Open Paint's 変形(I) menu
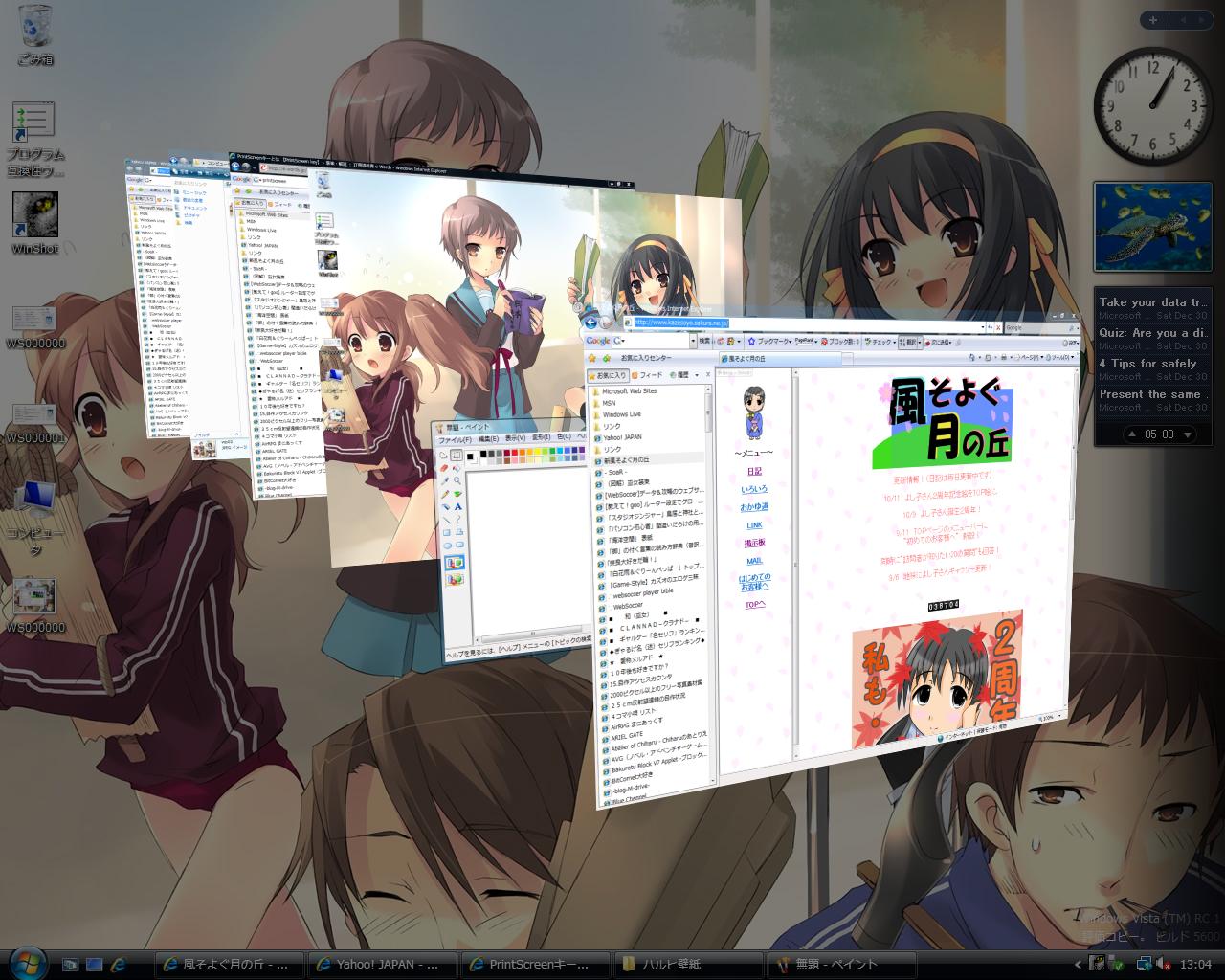This screenshot has width=1225, height=980. coord(541,437)
